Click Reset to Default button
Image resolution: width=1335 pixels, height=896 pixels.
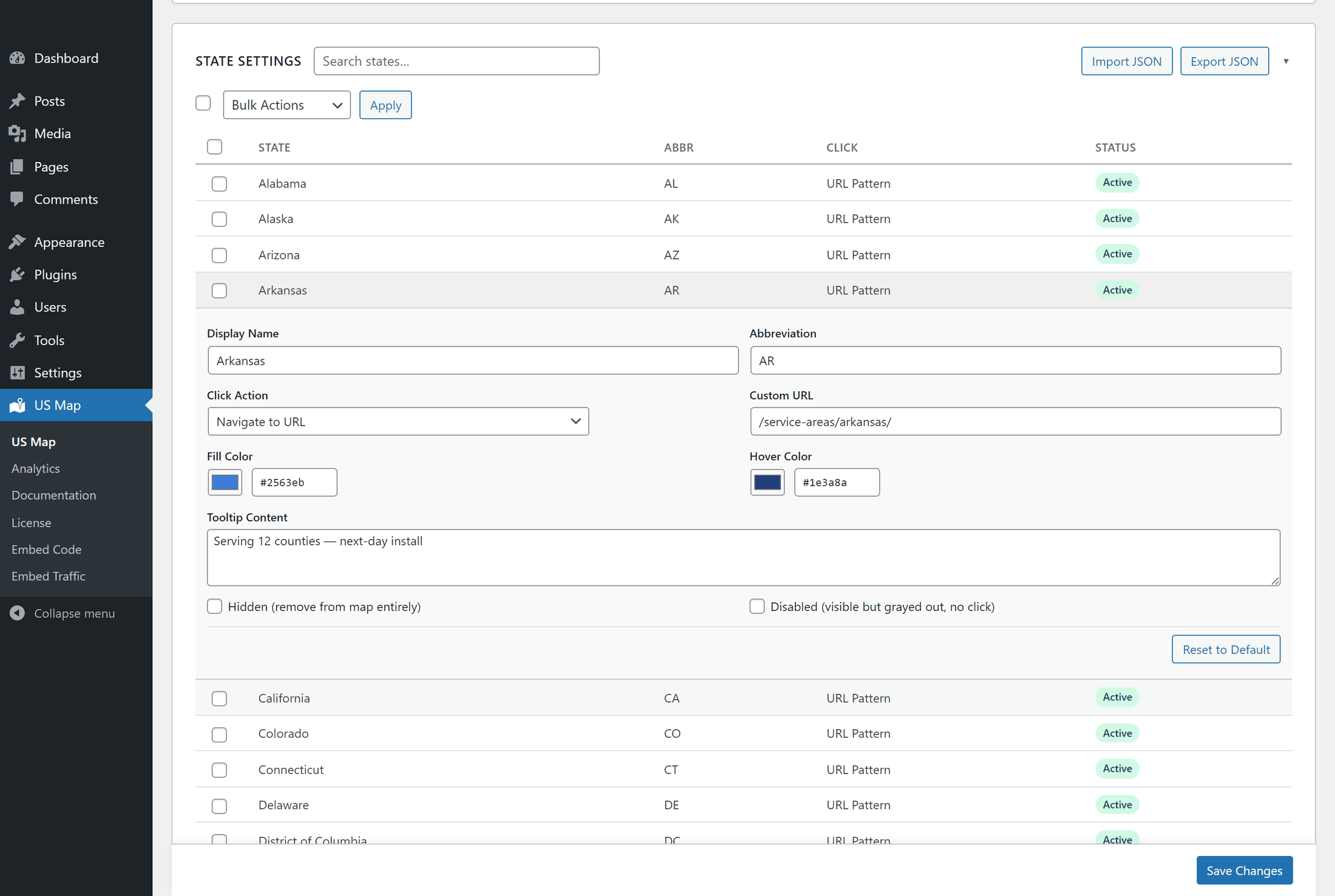coord(1226,650)
